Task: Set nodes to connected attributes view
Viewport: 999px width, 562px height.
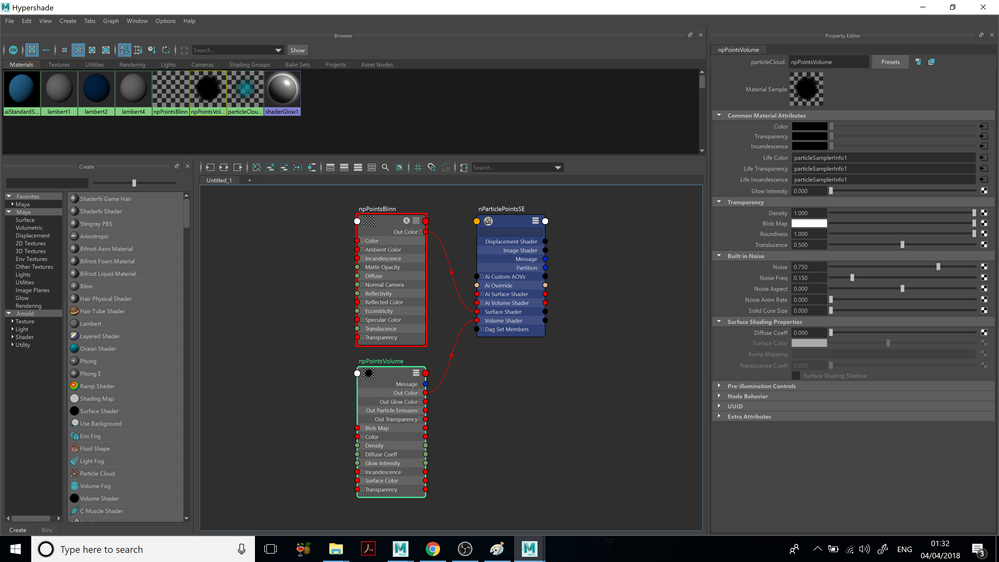Action: click(344, 168)
